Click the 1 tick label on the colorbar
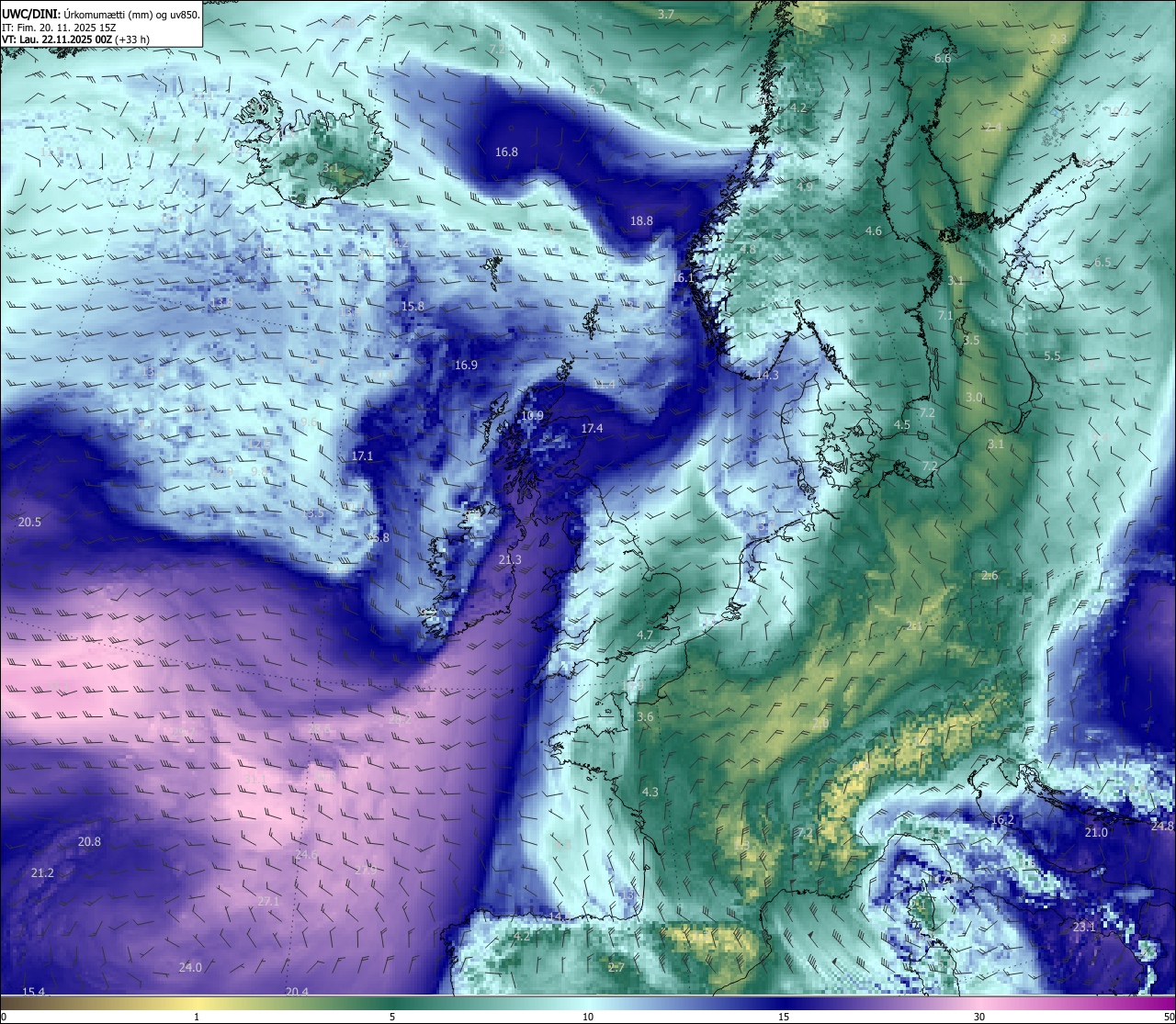1176x1024 pixels. (x=197, y=1017)
